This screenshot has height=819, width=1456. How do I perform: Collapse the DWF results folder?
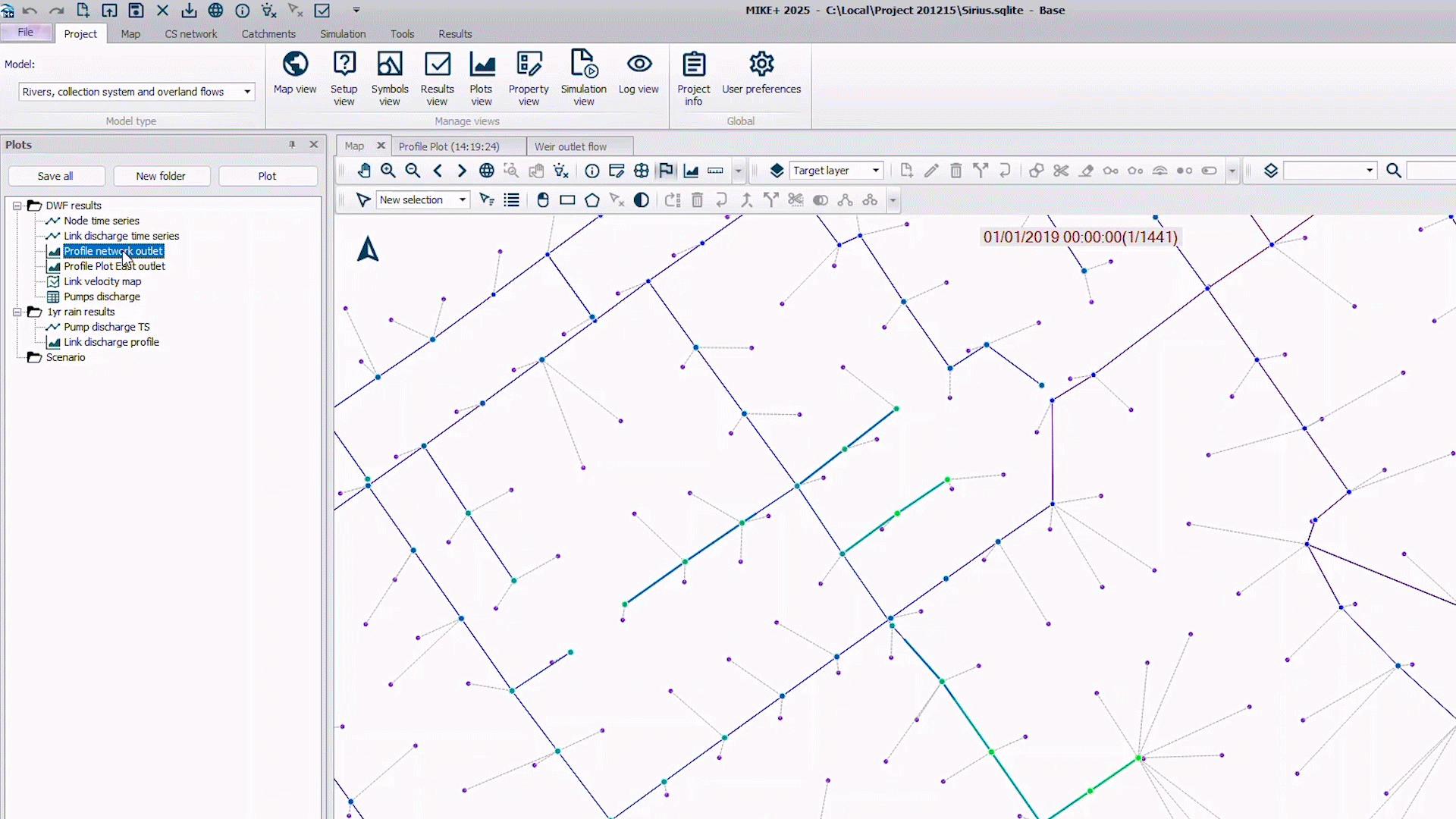17,206
